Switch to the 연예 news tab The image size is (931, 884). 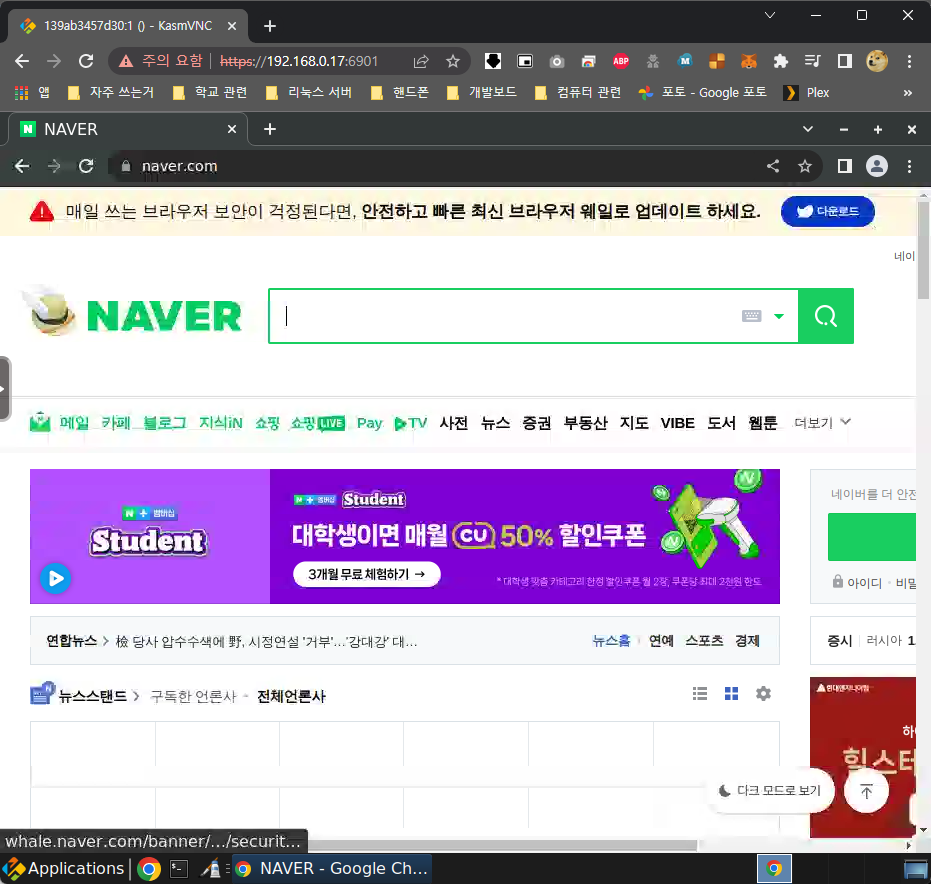(660, 641)
